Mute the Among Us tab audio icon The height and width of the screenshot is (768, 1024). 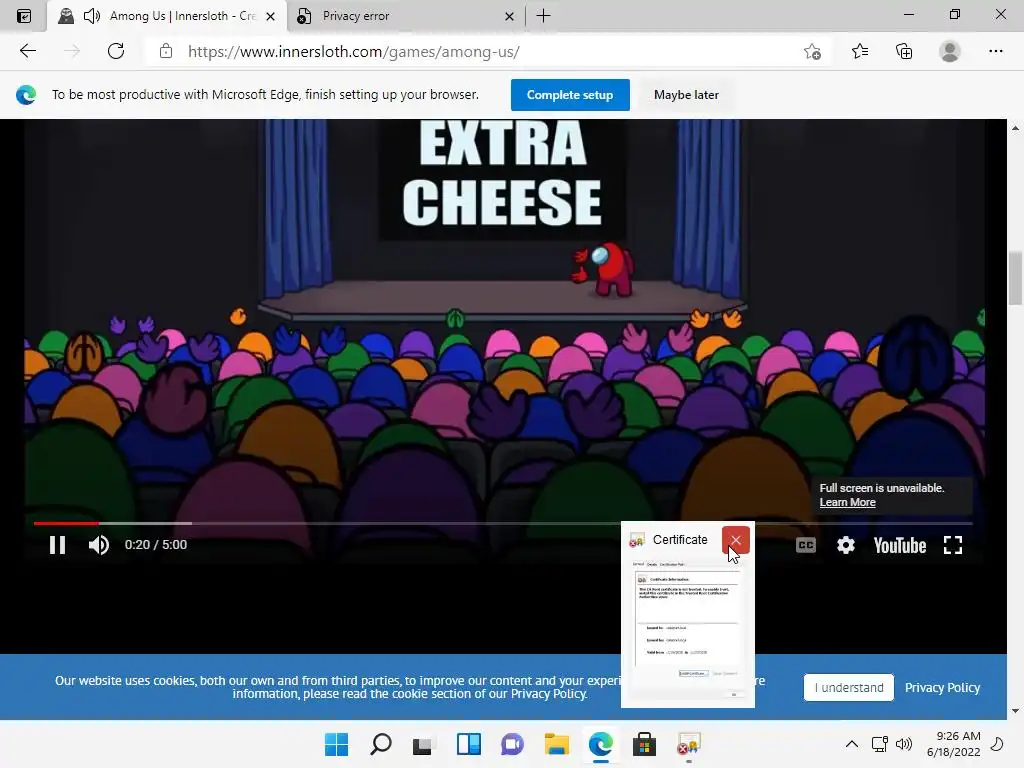coord(92,16)
